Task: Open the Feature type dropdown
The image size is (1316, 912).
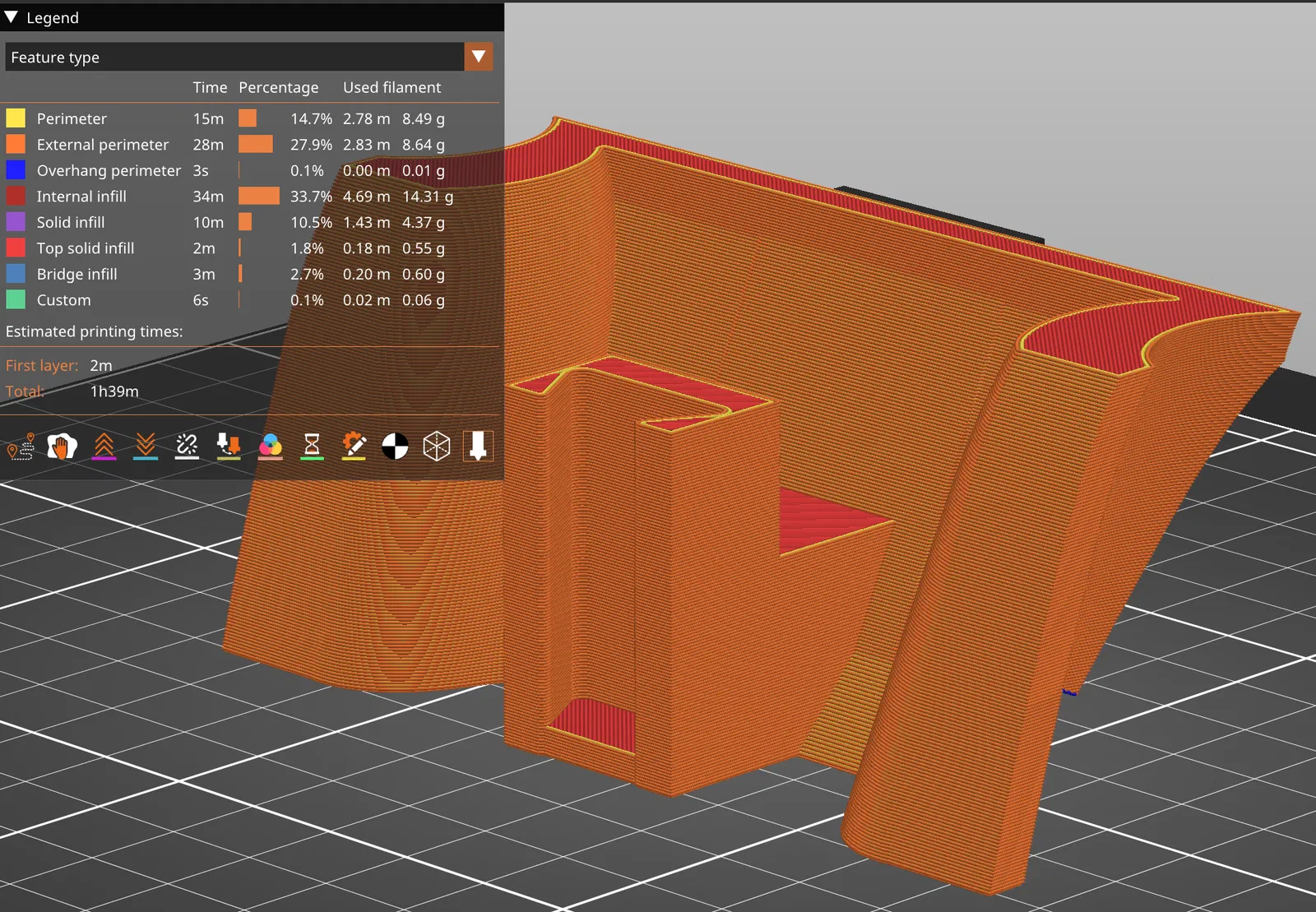Action: tap(479, 57)
